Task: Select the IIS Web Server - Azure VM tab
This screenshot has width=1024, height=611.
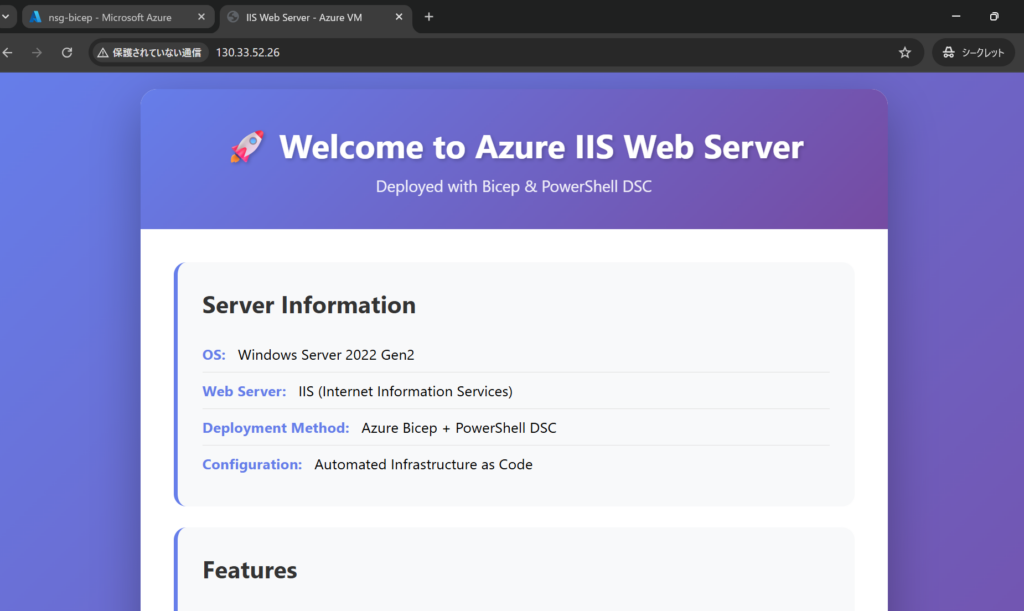Action: [x=305, y=17]
